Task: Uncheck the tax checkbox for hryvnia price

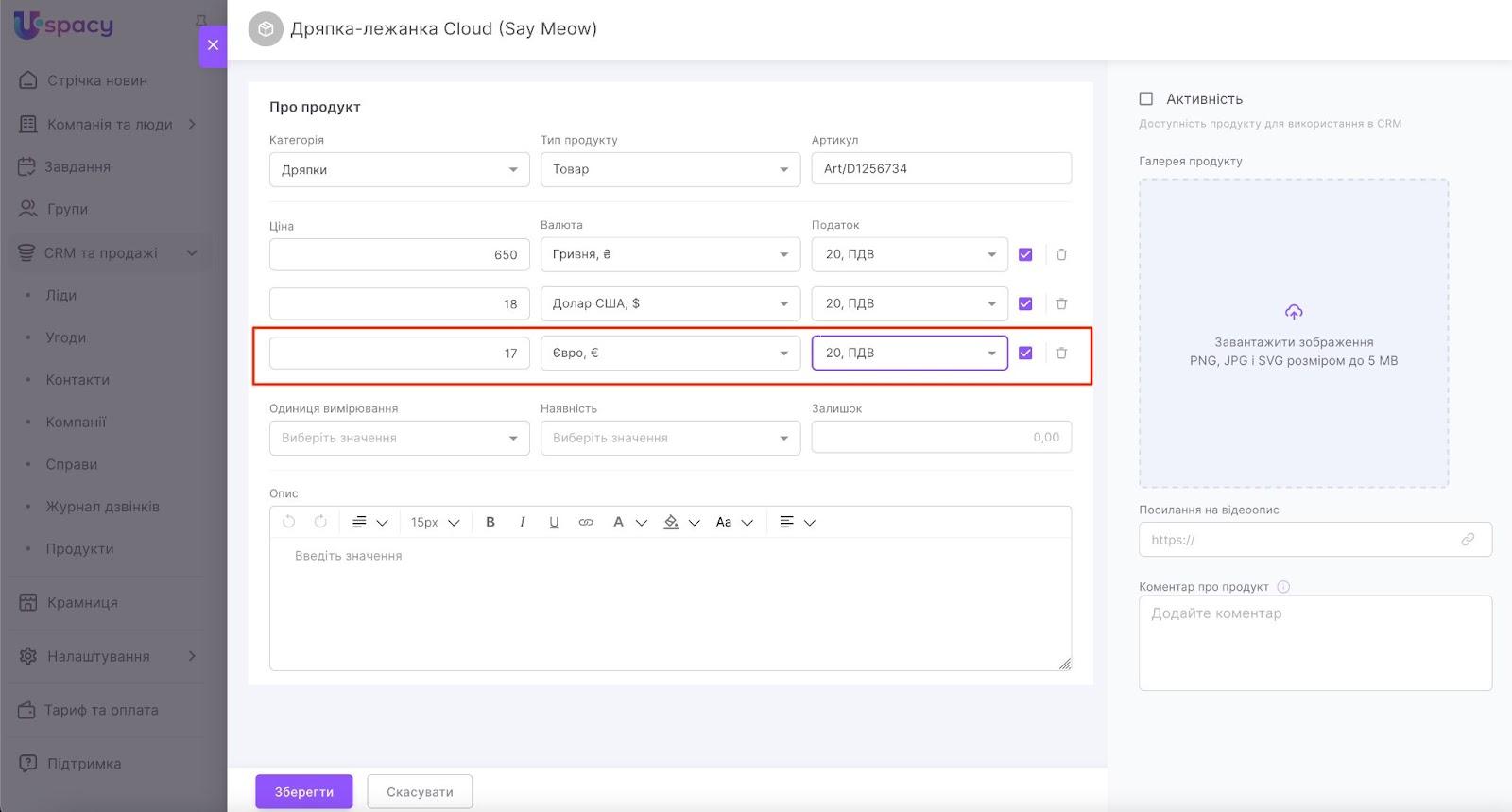Action: coord(1025,254)
